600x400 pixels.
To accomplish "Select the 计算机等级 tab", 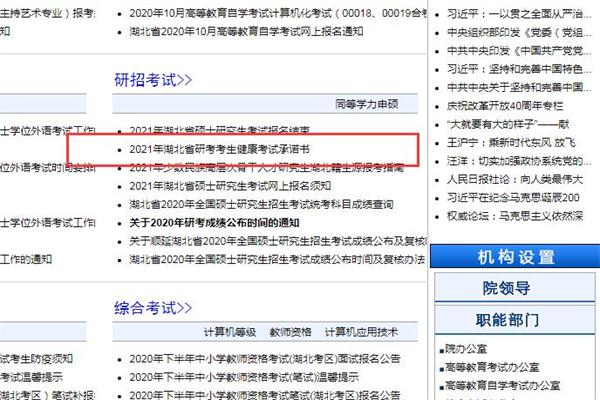I will point(230,332).
